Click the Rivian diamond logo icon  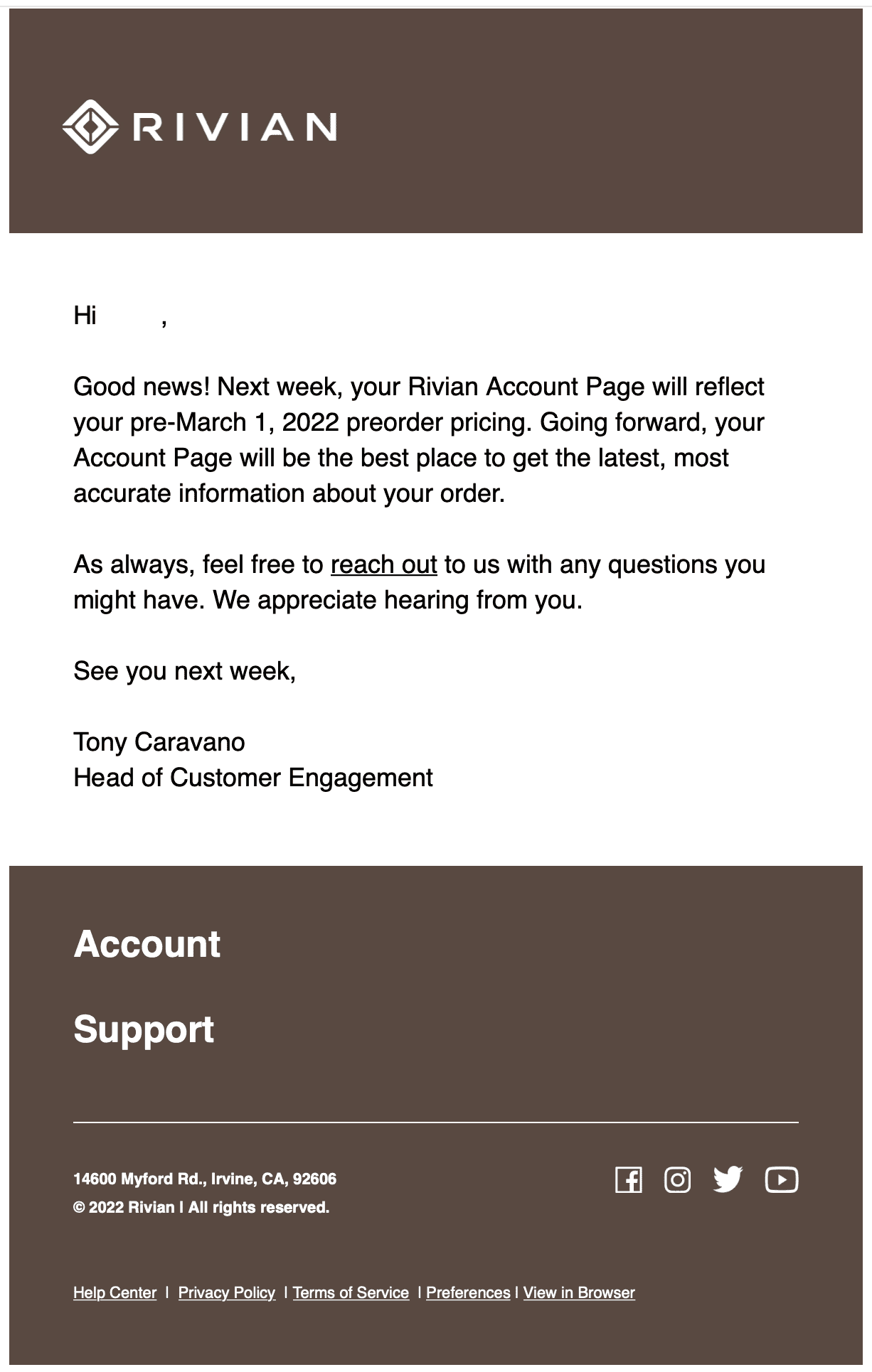tap(90, 127)
